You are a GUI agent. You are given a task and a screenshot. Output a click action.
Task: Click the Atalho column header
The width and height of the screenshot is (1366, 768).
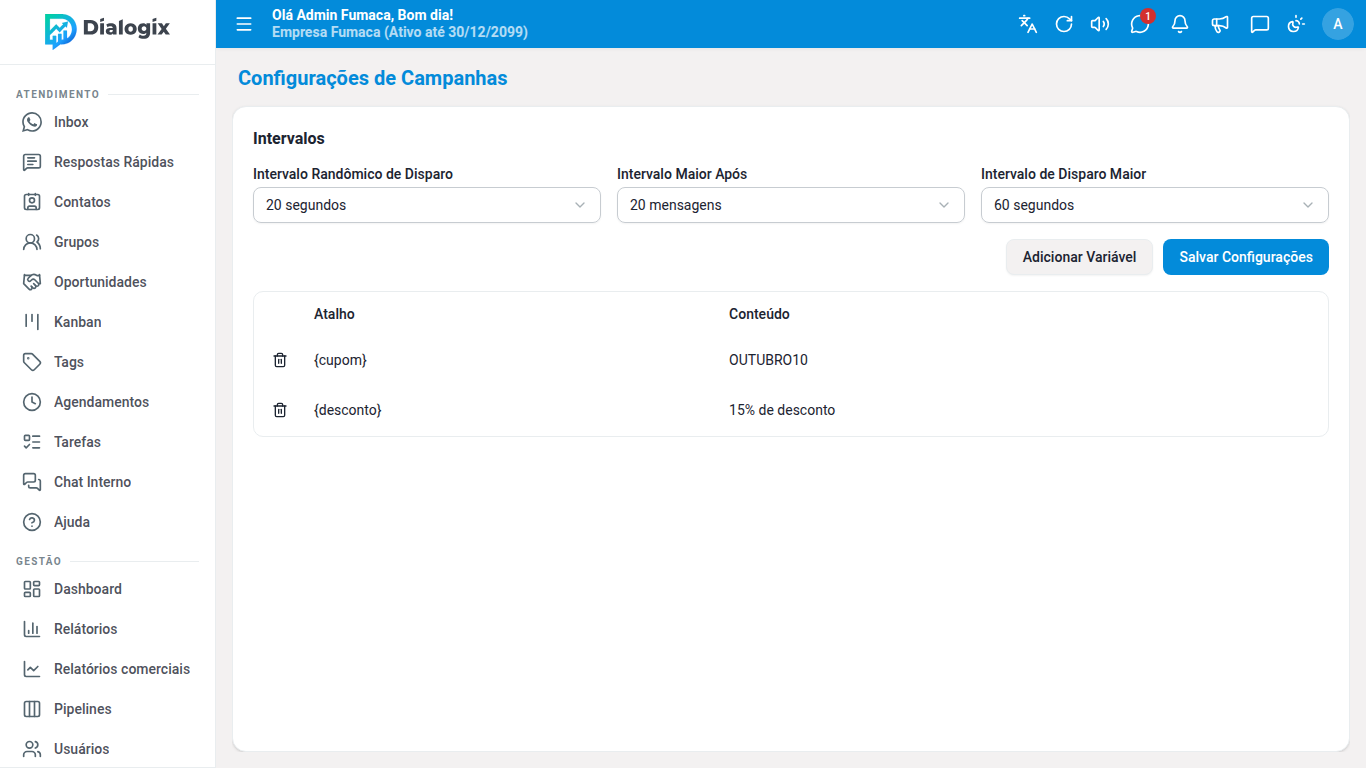(334, 314)
